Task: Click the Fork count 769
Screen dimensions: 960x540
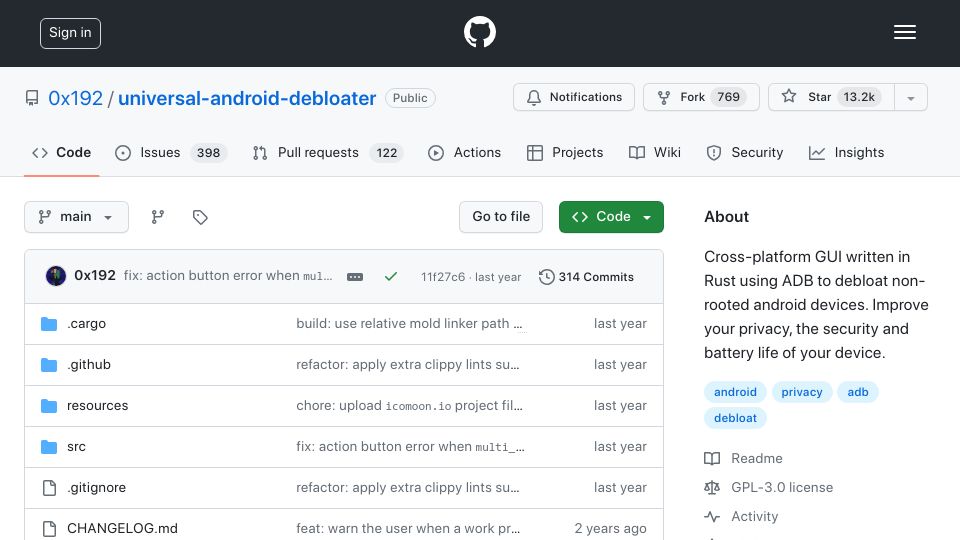Action: tap(729, 97)
